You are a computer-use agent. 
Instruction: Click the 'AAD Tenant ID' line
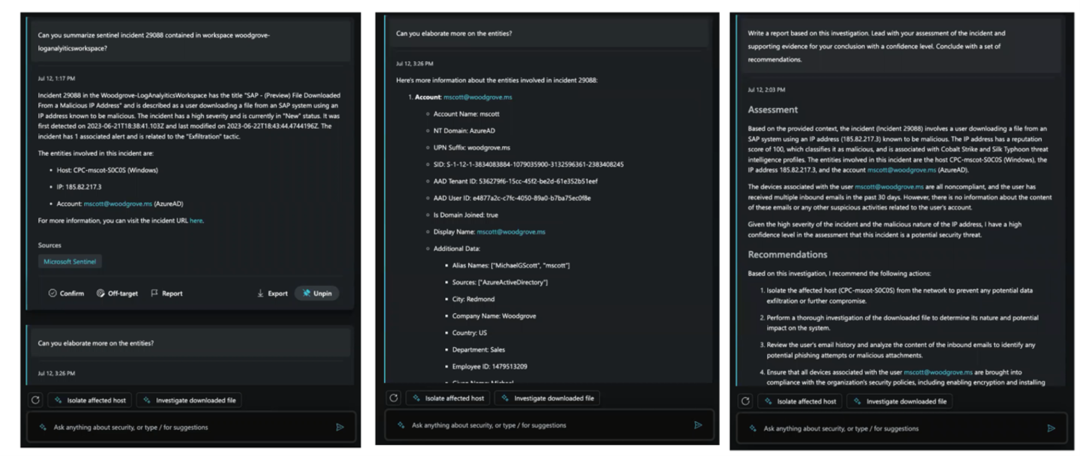click(515, 181)
